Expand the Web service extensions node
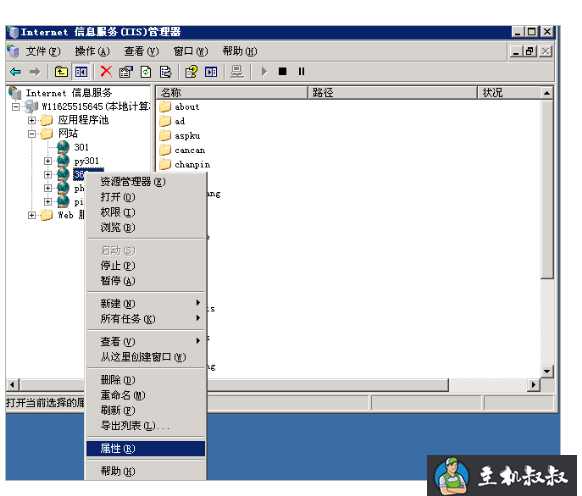 32,215
